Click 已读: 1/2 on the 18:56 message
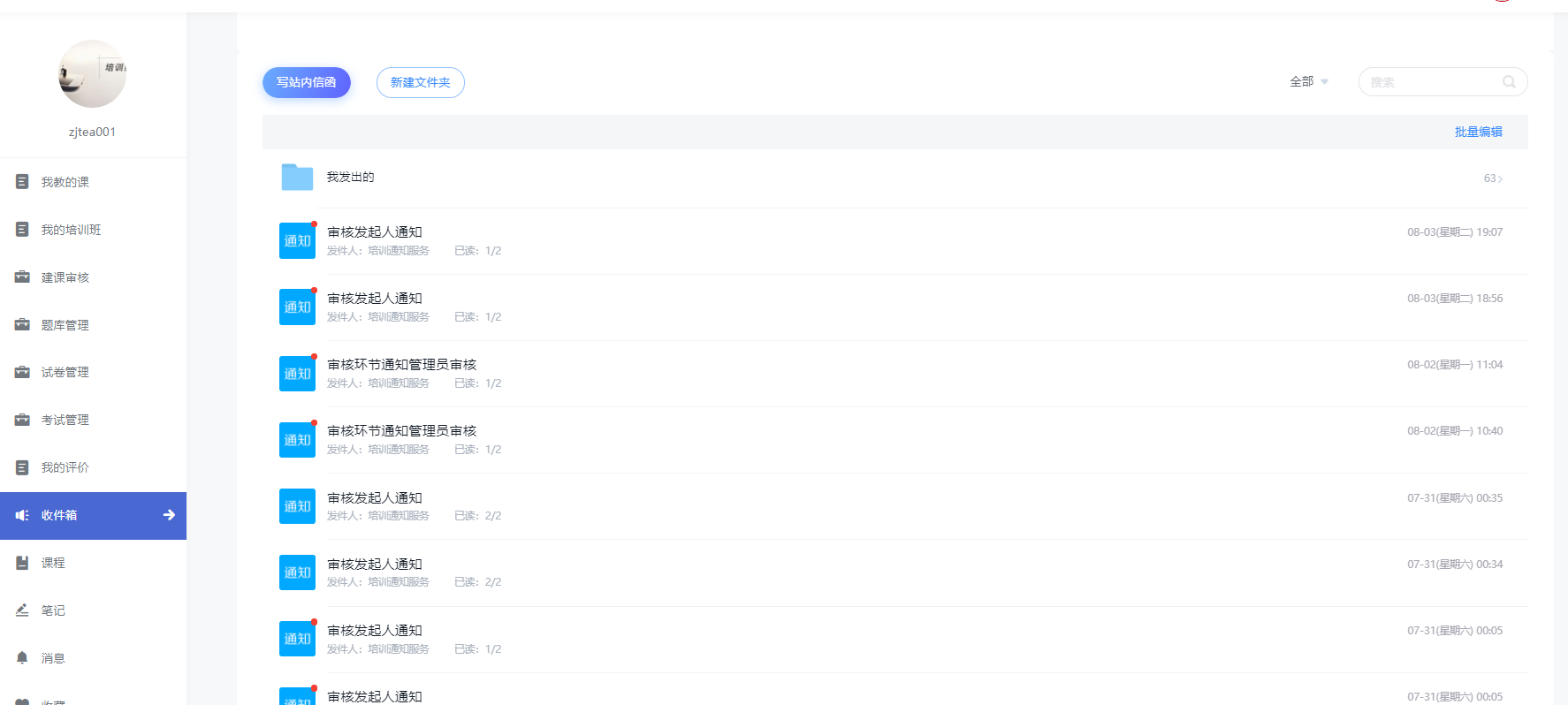 [x=478, y=317]
